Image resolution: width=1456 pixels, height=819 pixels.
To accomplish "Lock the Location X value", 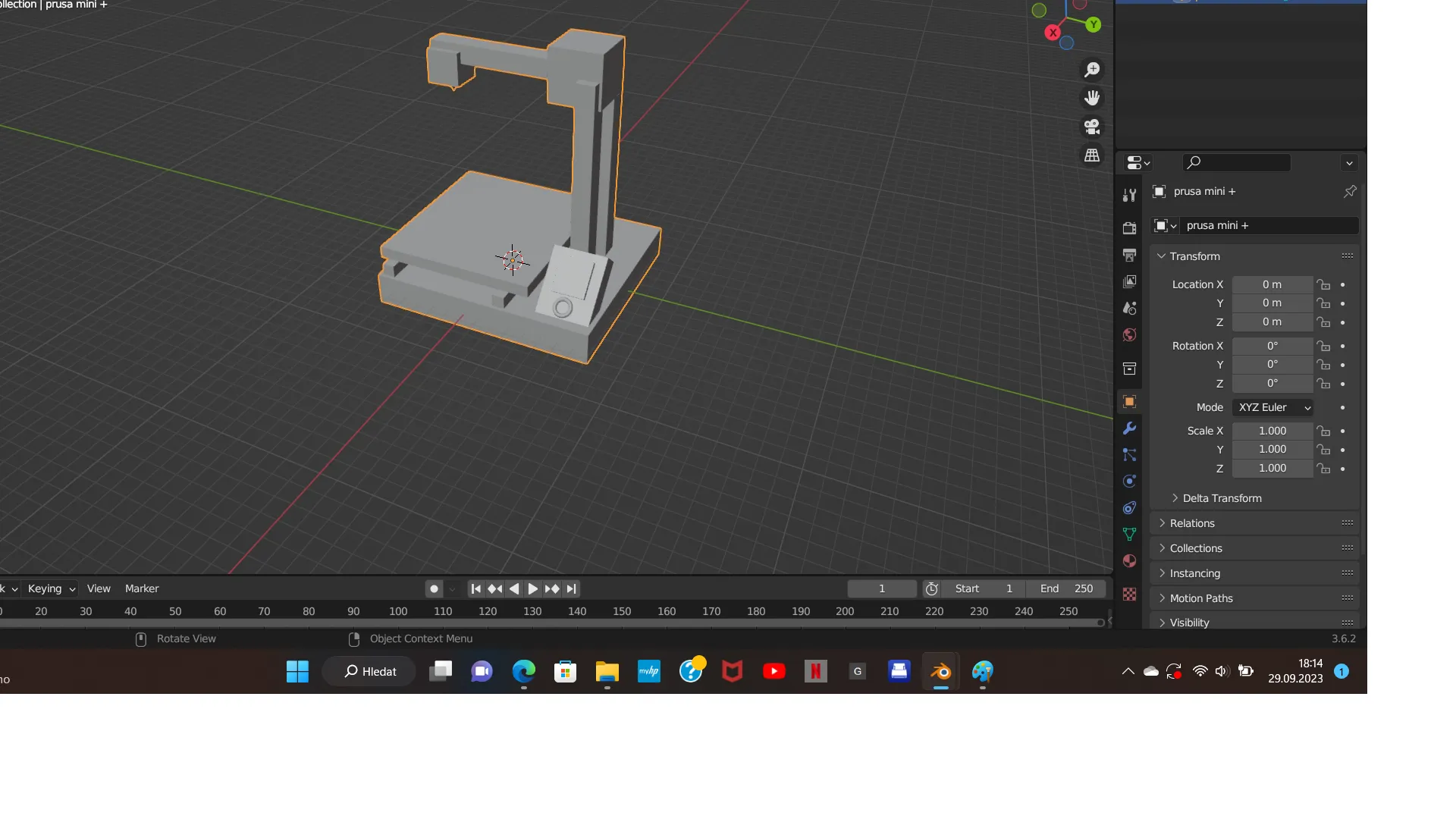I will pyautogui.click(x=1324, y=284).
